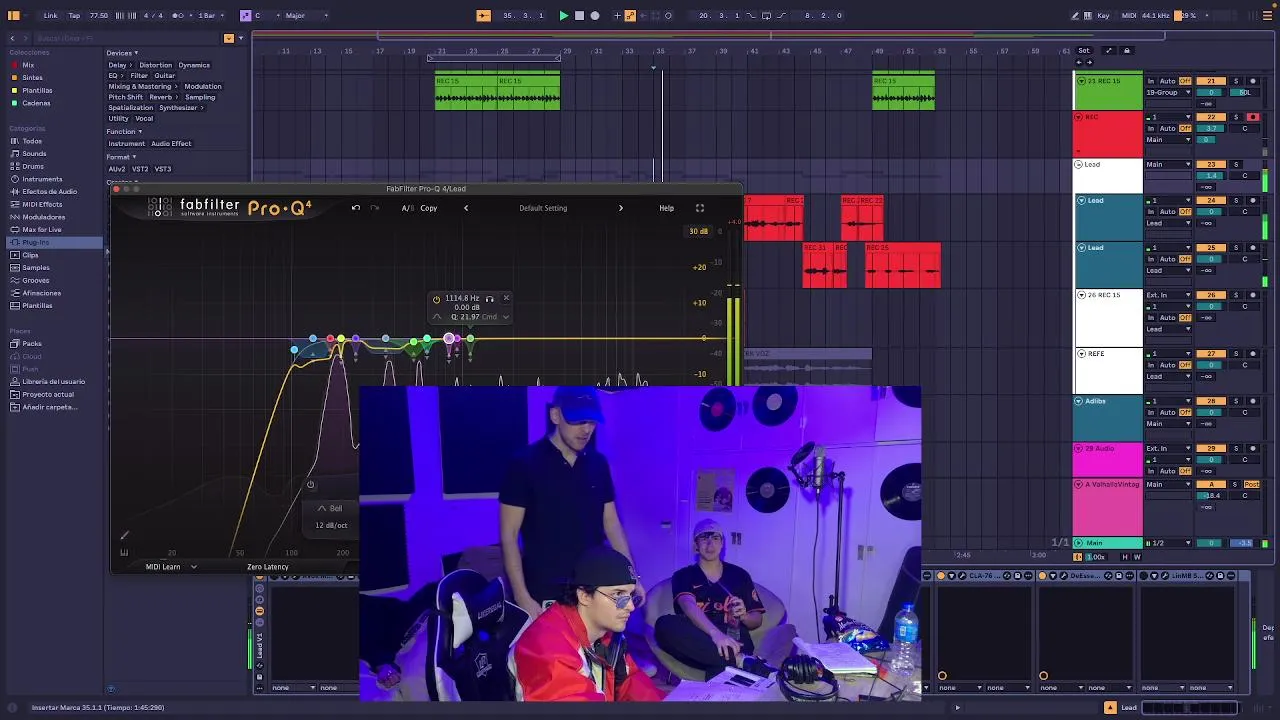Viewport: 1280px width, 720px height.
Task: Toggle the scale mode icon beside C
Action: click(x=245, y=15)
